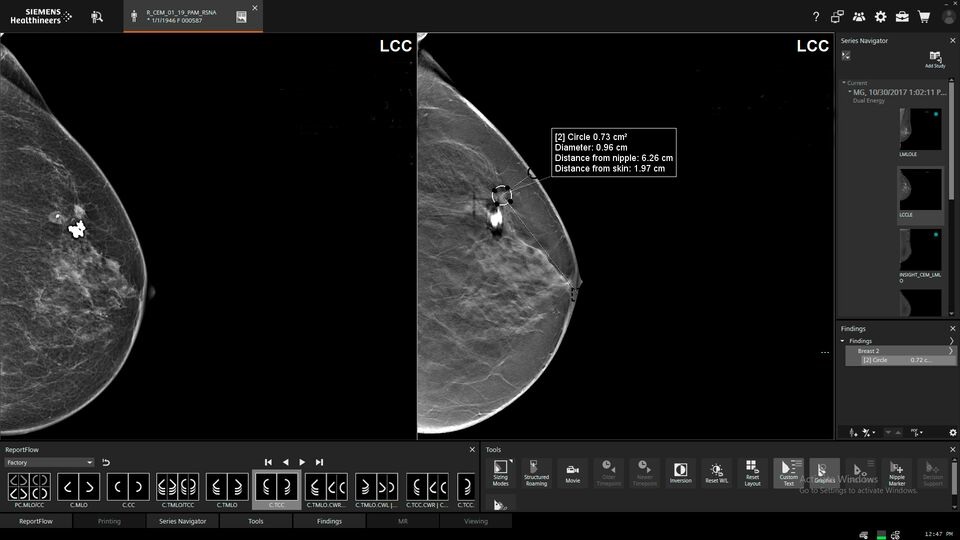Select the Movie tool
The width and height of the screenshot is (960, 540).
(572, 472)
